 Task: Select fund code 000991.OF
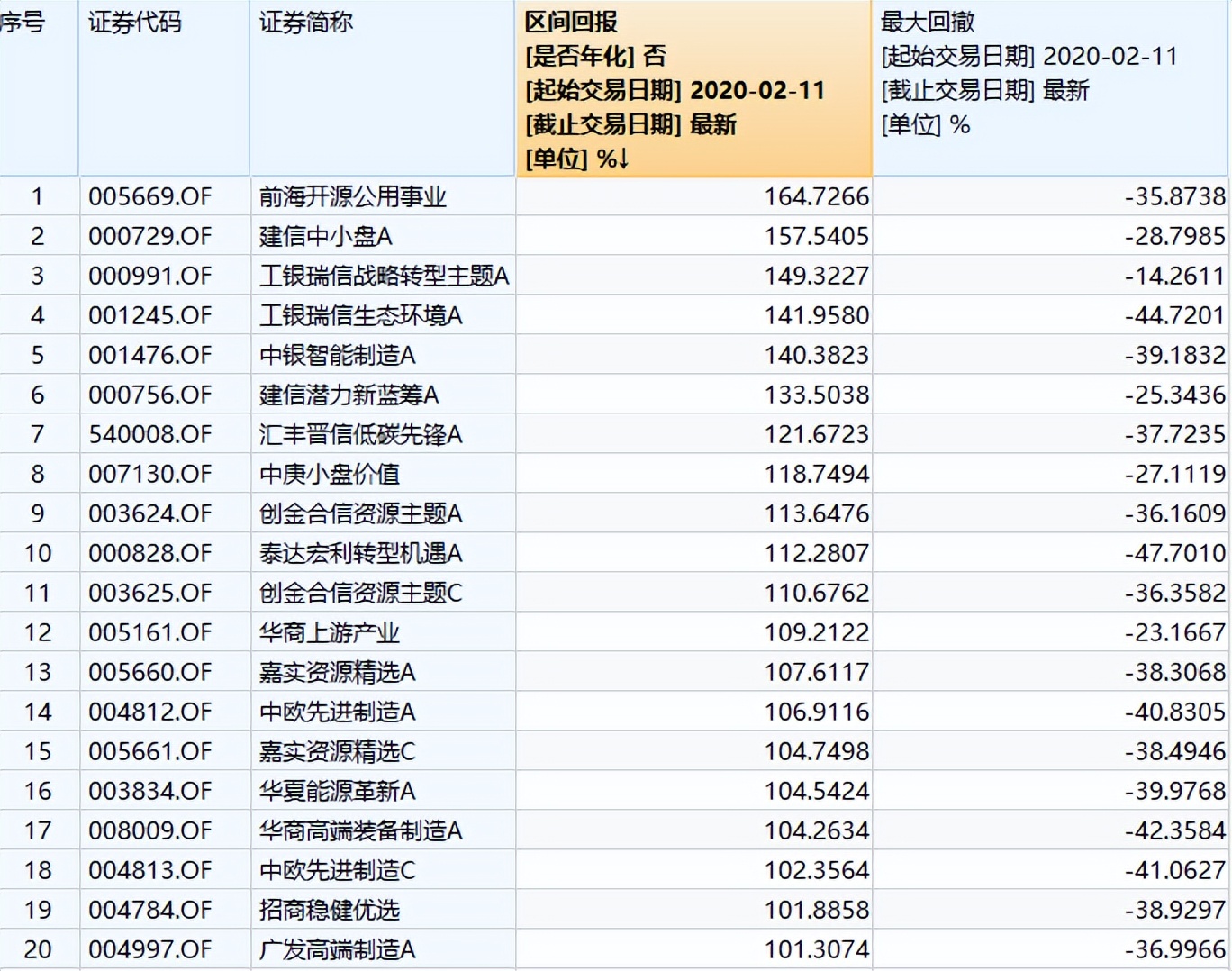click(149, 276)
